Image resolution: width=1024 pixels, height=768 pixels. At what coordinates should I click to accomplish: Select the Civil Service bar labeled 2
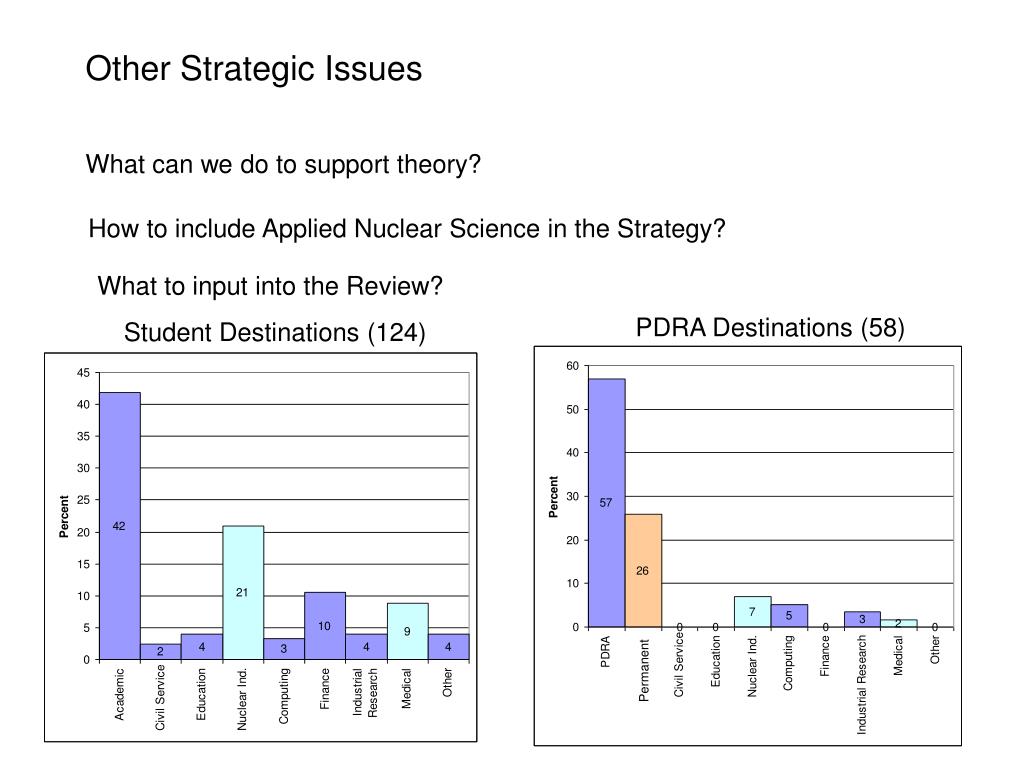(161, 652)
